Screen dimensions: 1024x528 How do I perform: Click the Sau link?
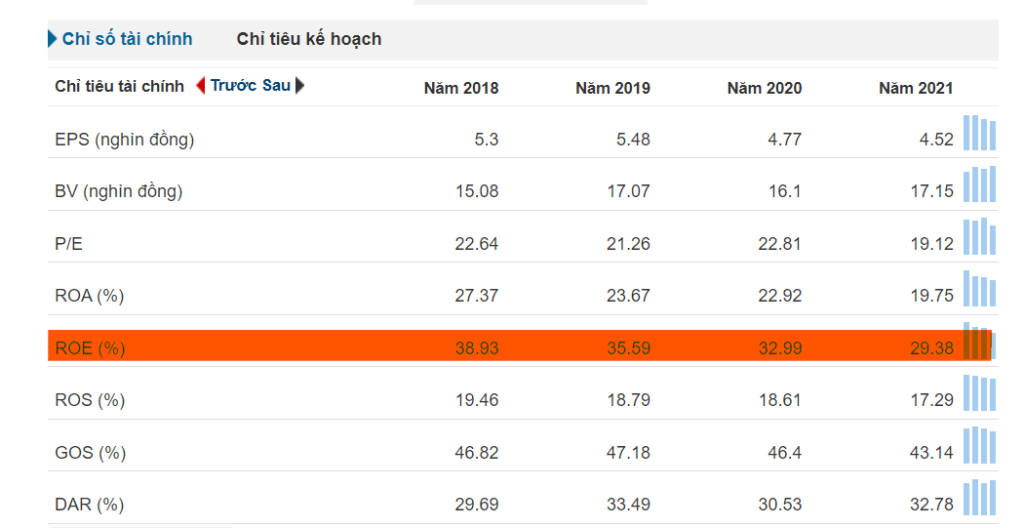point(276,86)
